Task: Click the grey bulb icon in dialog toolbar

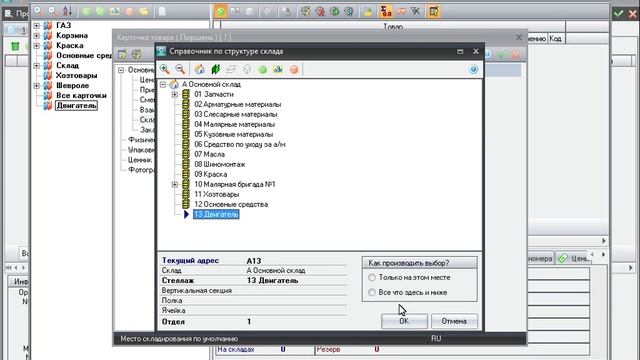Action: [x=247, y=69]
